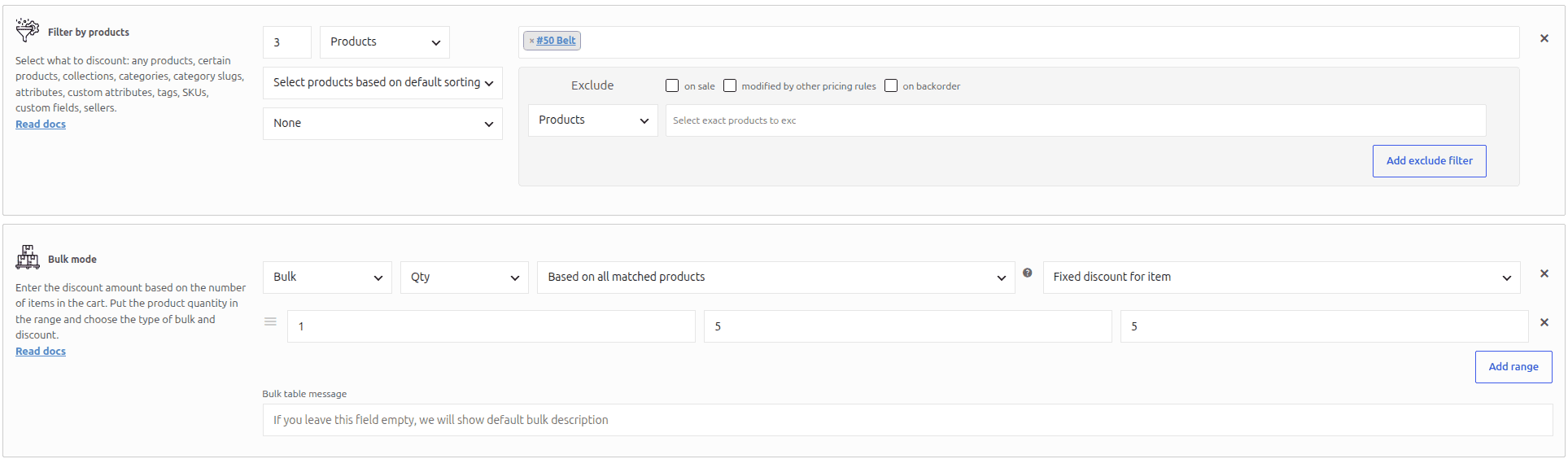Open the Based on all matched products dropdown
This screenshot has width=1568, height=459.
tap(776, 278)
